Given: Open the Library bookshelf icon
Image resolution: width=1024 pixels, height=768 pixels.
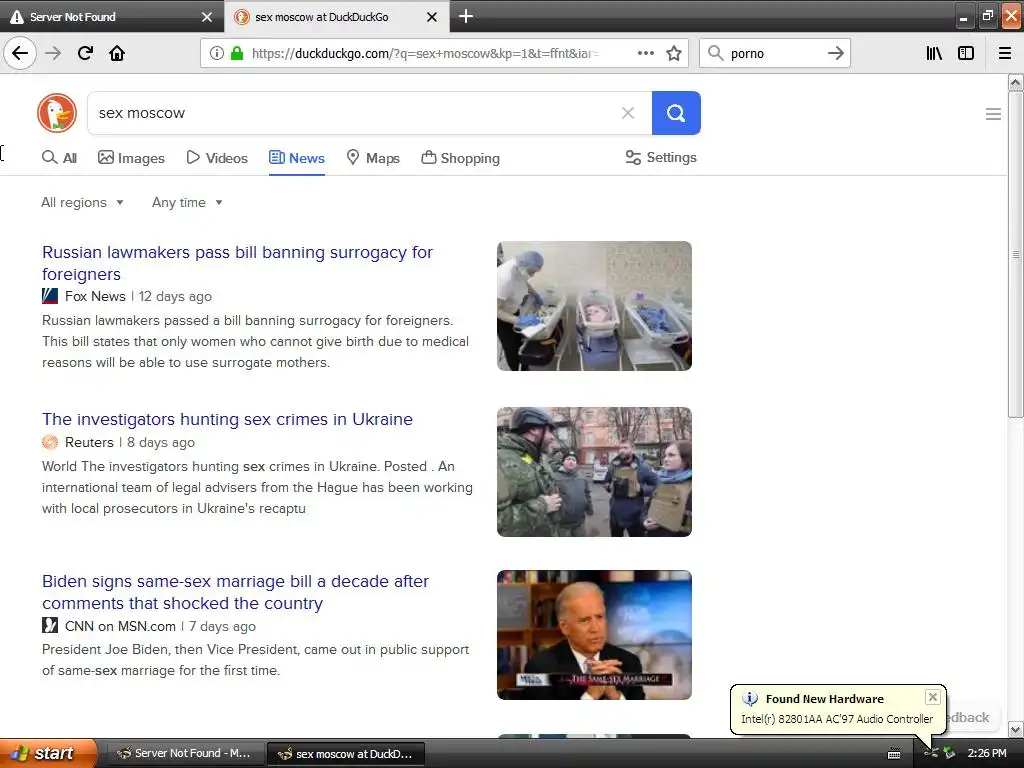Looking at the screenshot, I should [x=934, y=53].
